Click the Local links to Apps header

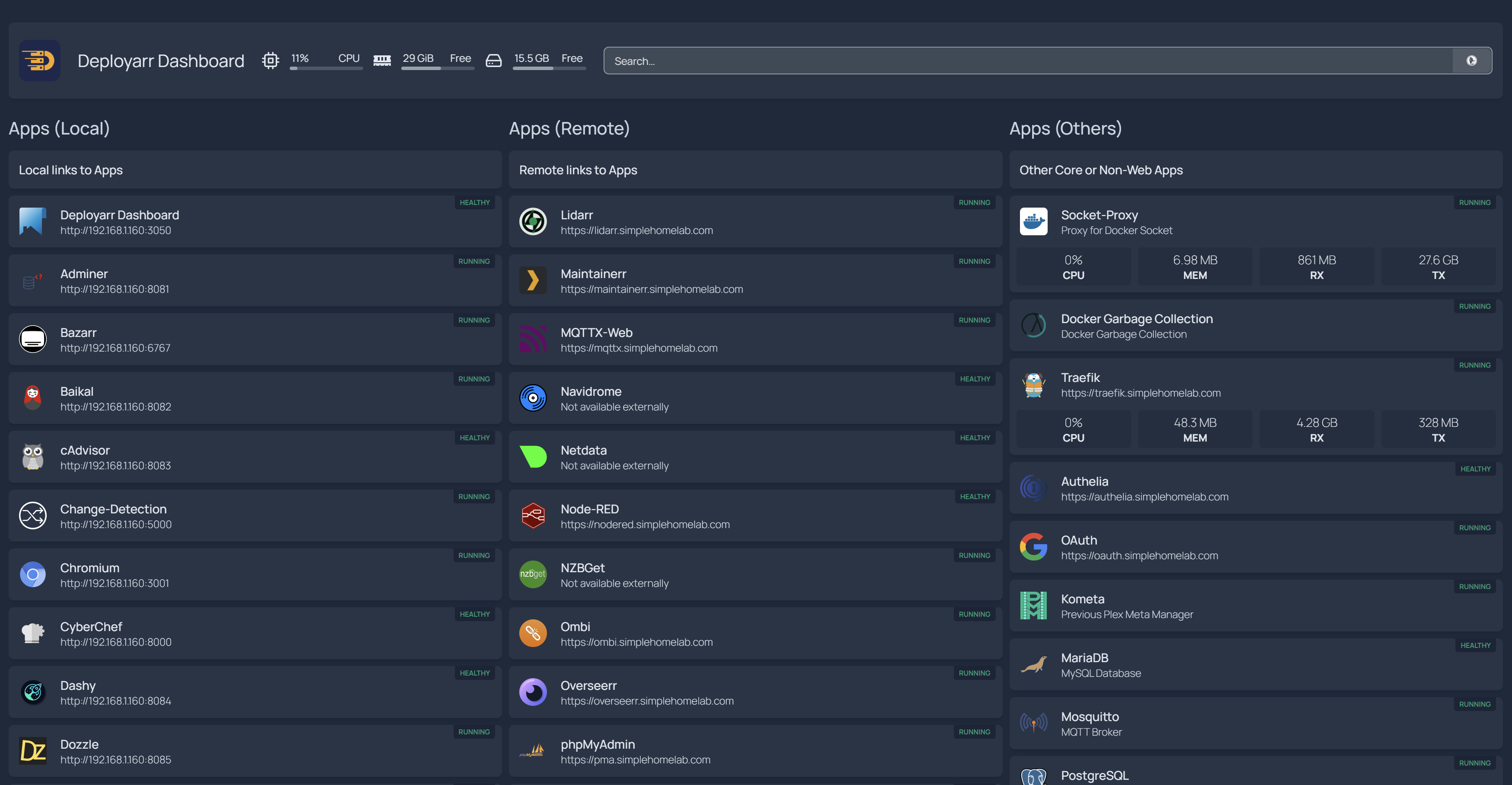[70, 170]
